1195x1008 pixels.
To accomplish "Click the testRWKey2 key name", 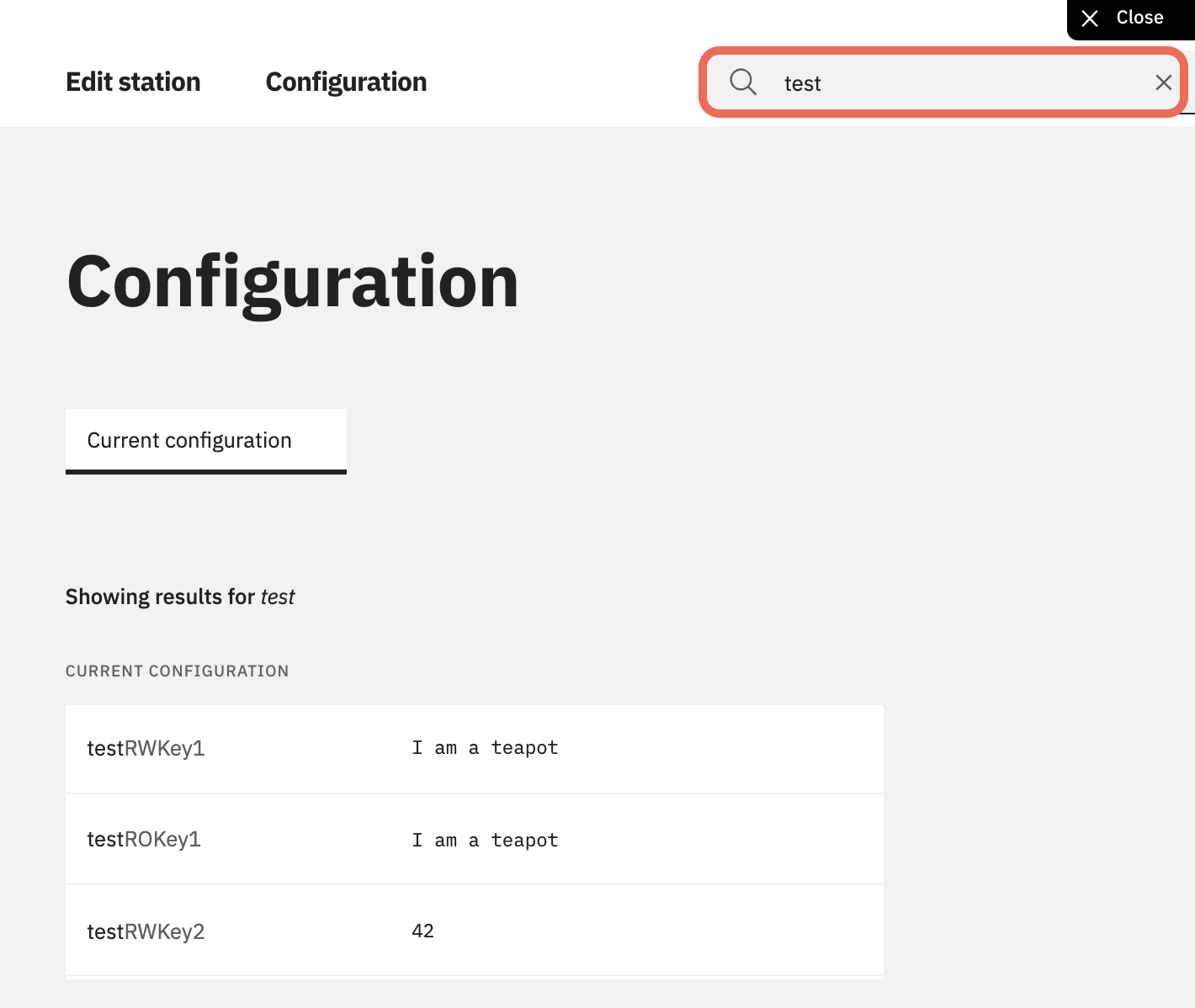I will [x=146, y=931].
